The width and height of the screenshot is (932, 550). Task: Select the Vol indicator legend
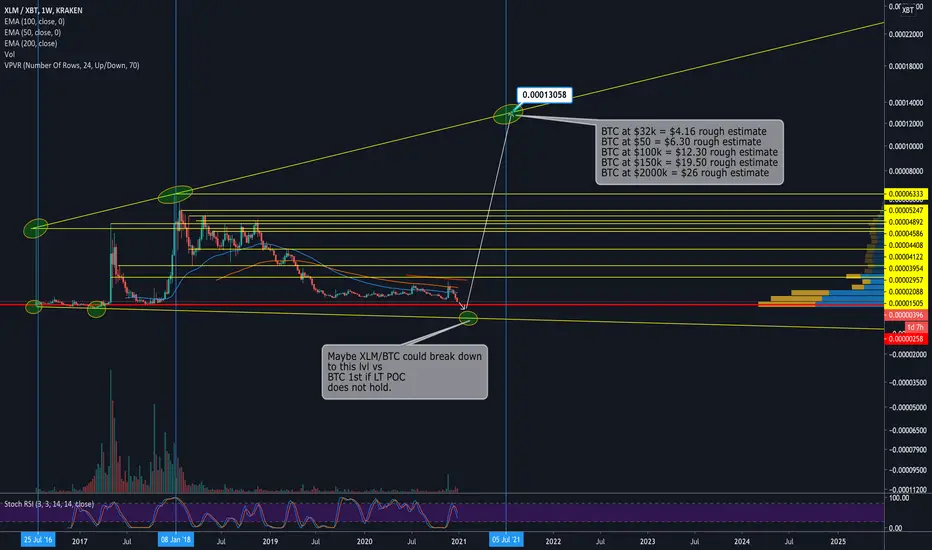[10, 54]
